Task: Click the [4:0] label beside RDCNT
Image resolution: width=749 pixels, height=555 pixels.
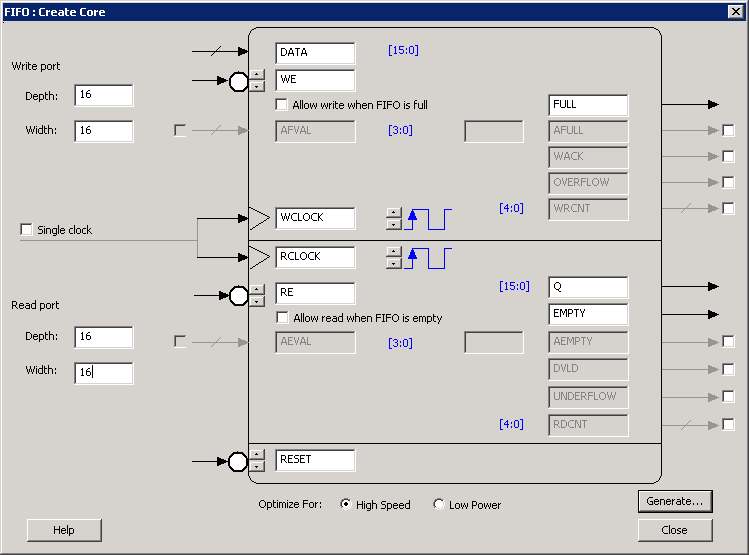Action: click(x=511, y=424)
